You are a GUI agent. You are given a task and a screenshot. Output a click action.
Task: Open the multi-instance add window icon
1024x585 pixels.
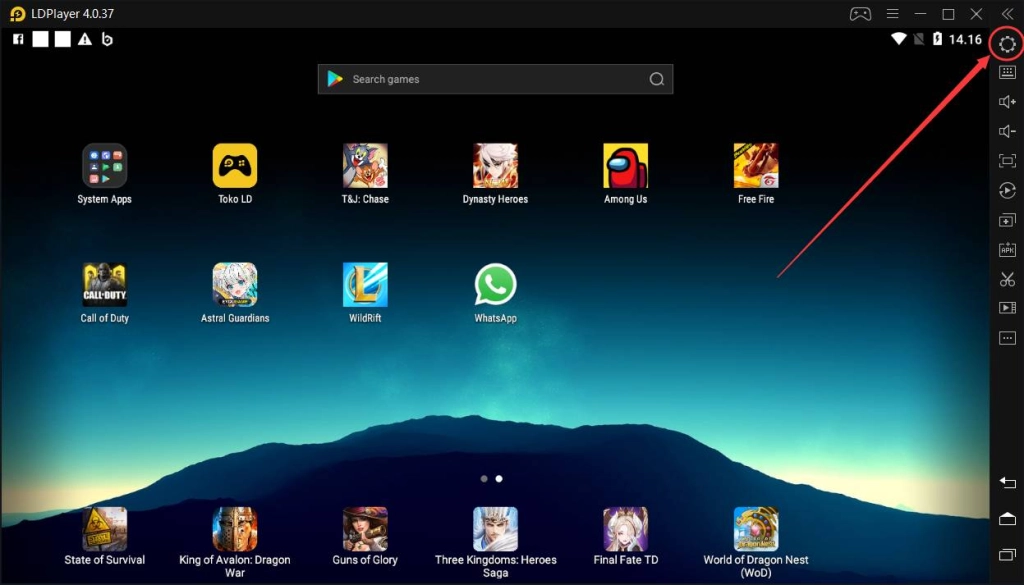(x=1007, y=220)
